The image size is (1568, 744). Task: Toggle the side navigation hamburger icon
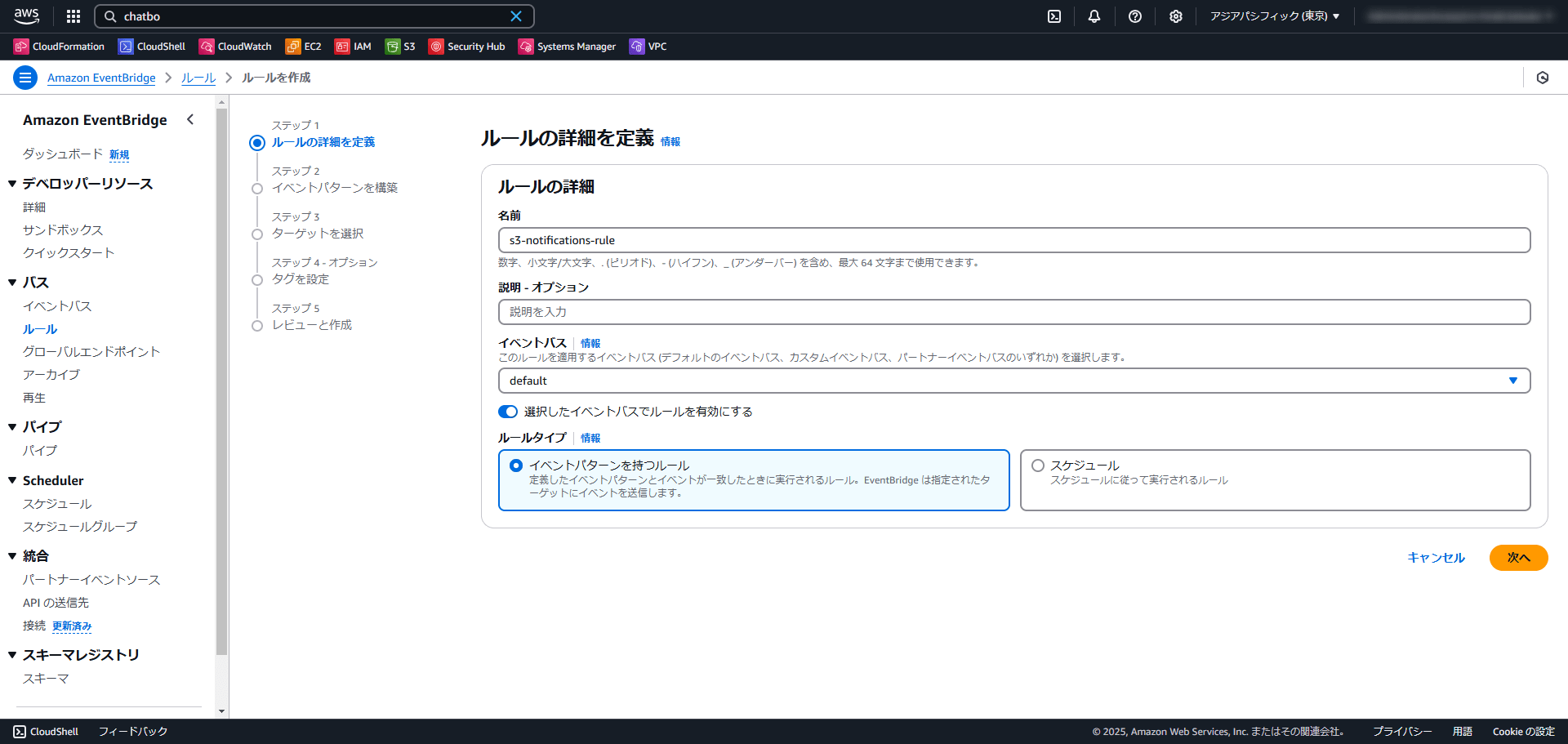tap(25, 78)
